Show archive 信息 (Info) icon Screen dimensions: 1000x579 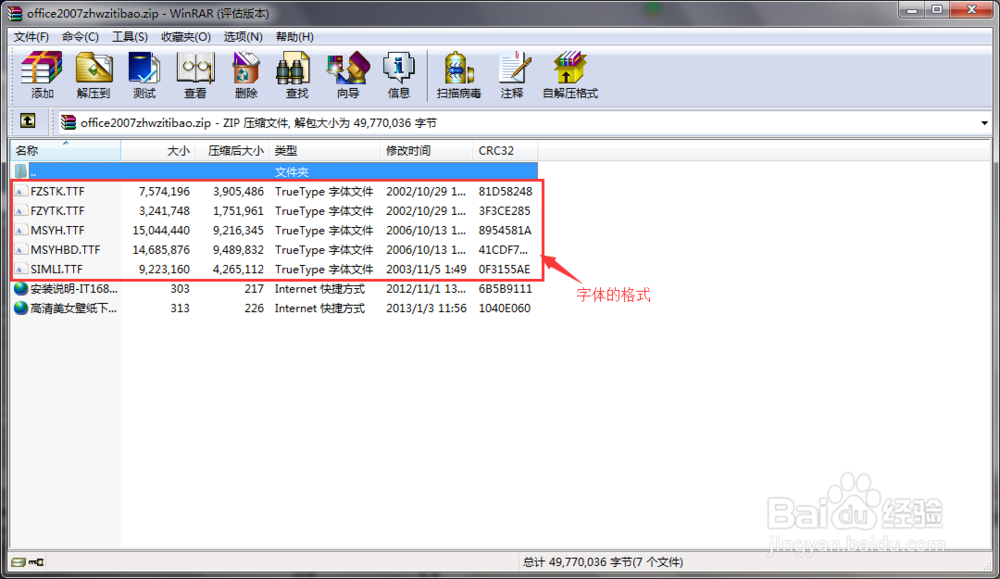[x=399, y=68]
